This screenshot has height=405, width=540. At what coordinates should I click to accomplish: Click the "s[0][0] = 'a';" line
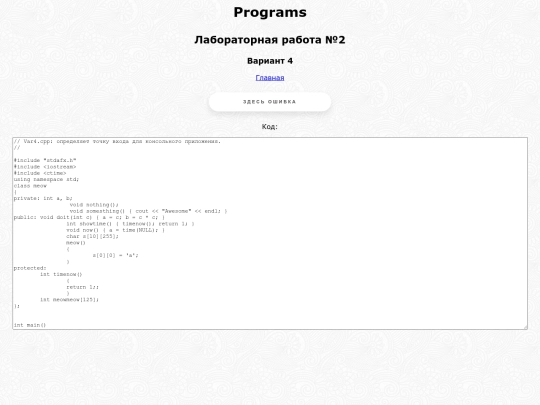click(x=115, y=255)
